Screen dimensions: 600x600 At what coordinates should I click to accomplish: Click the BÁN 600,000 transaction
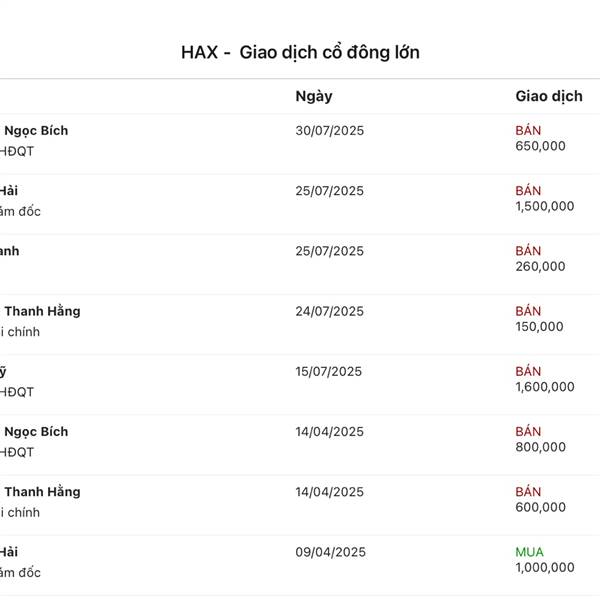click(540, 499)
